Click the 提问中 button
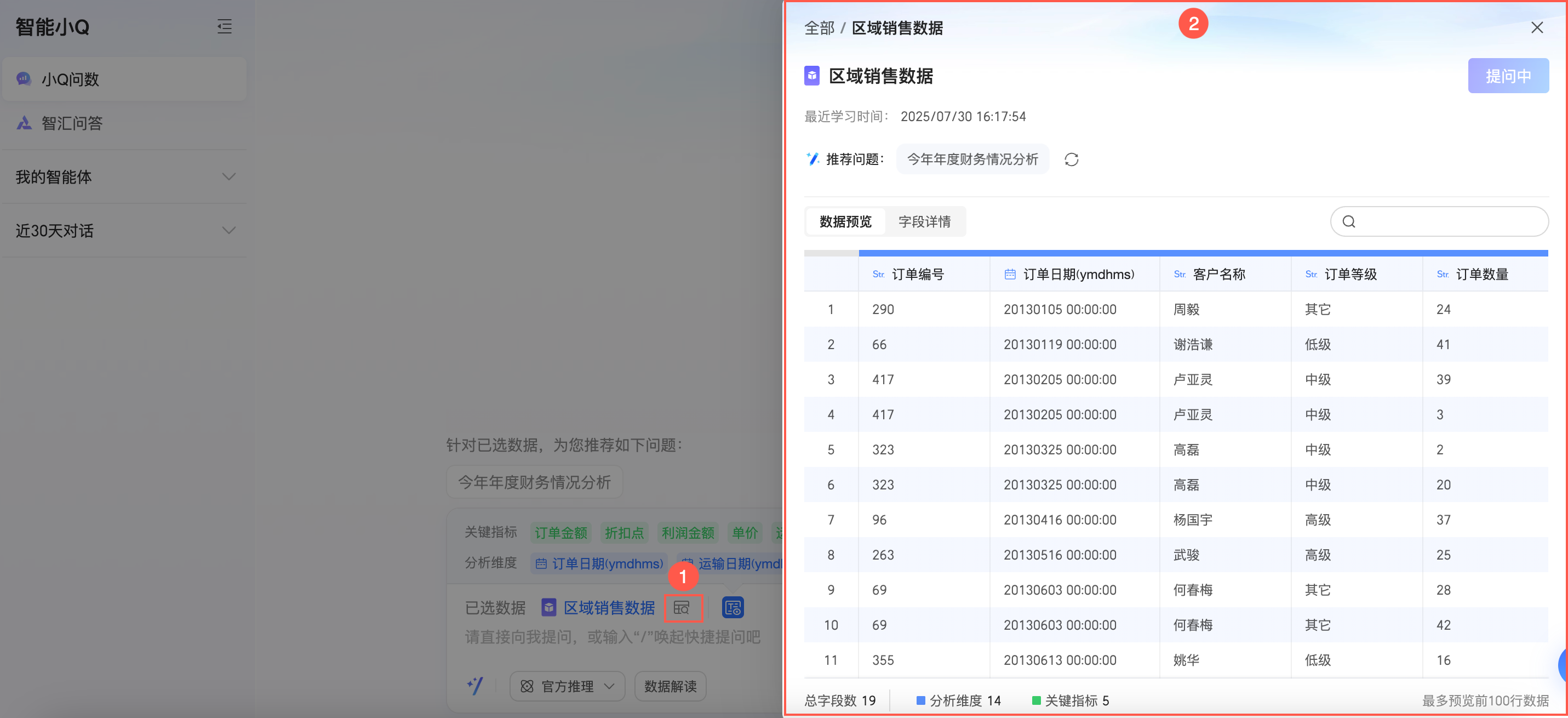The width and height of the screenshot is (1568, 718). click(1508, 76)
